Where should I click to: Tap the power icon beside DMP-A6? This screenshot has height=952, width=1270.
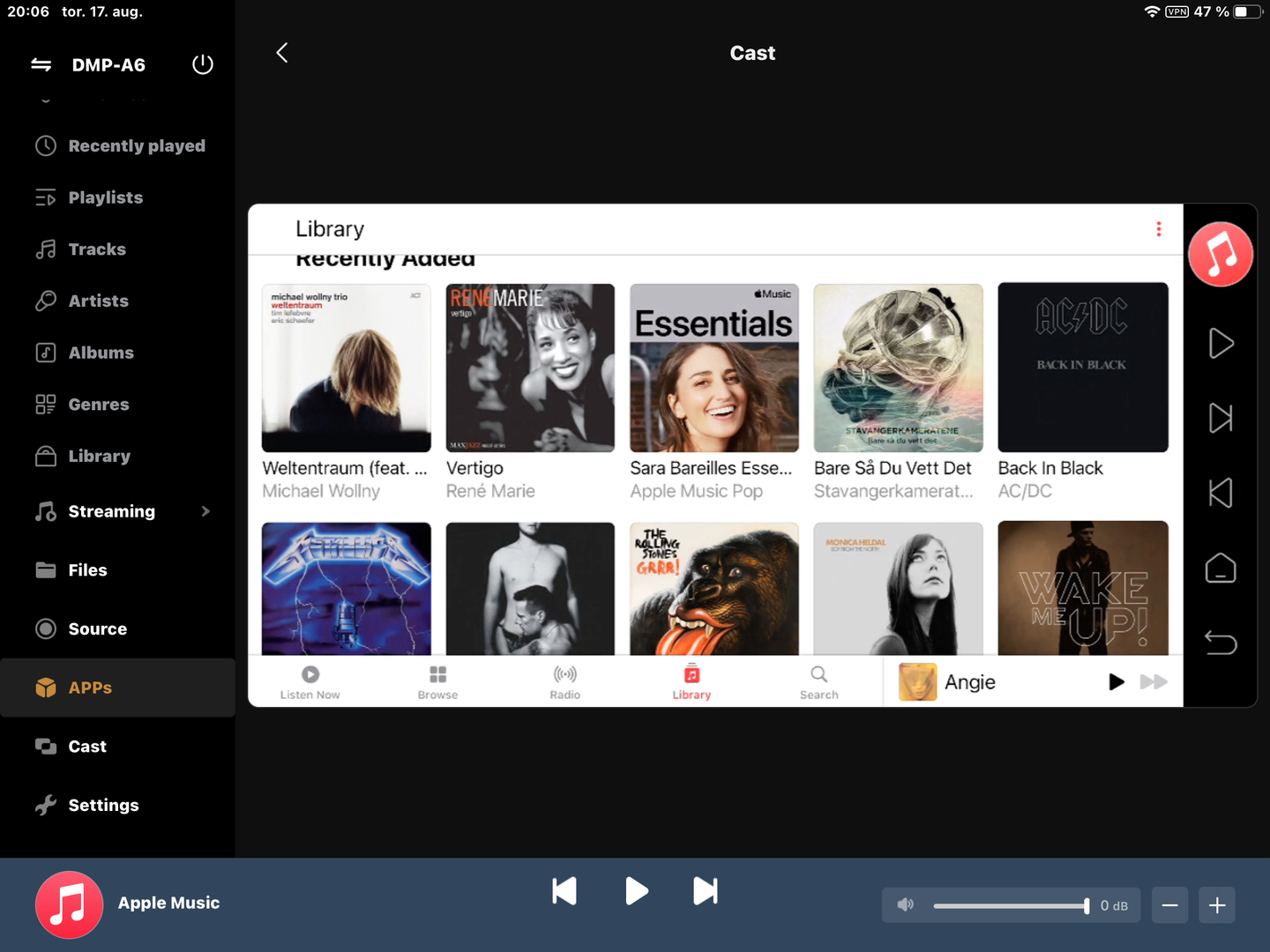pos(203,64)
